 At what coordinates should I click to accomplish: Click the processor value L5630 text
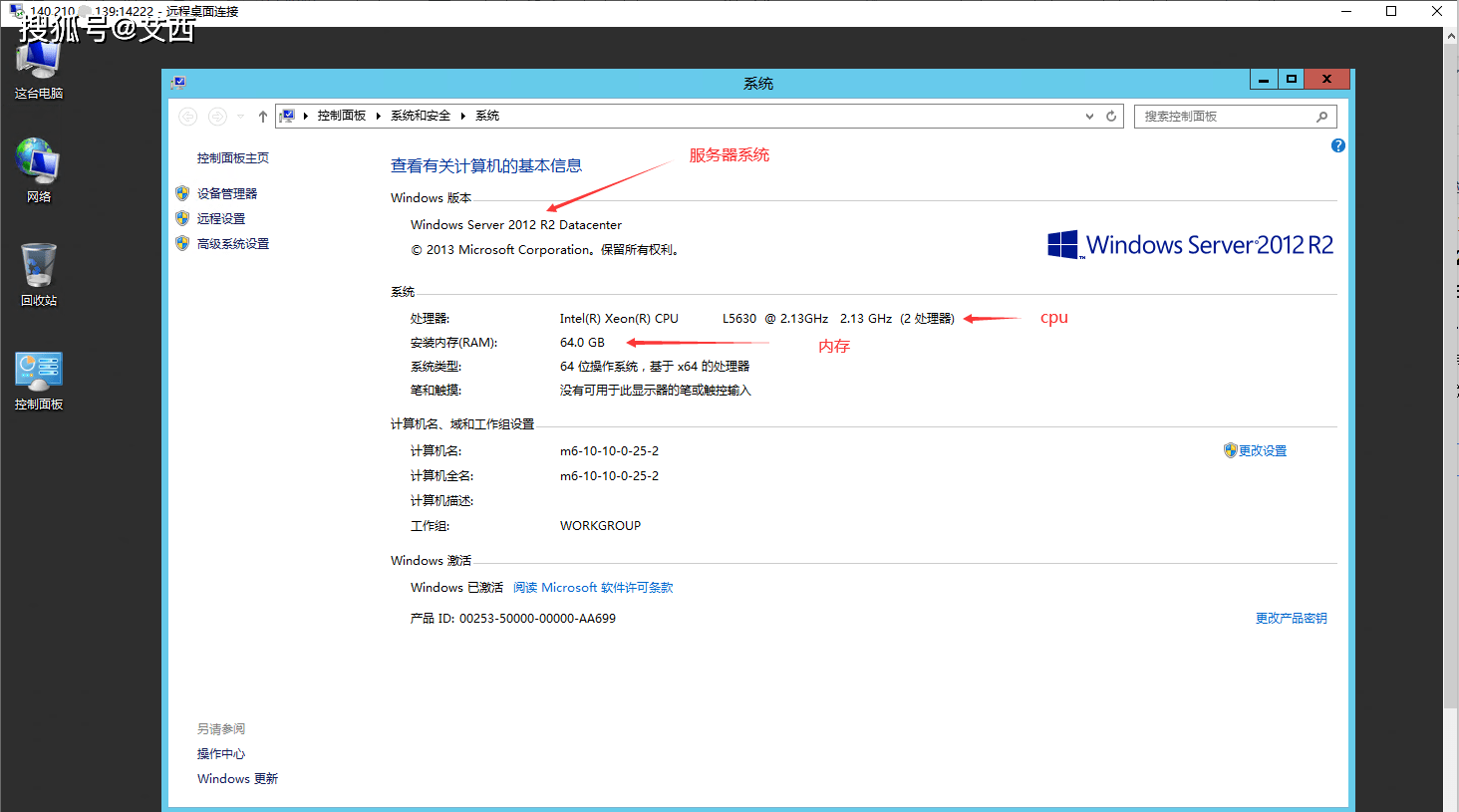tap(739, 319)
